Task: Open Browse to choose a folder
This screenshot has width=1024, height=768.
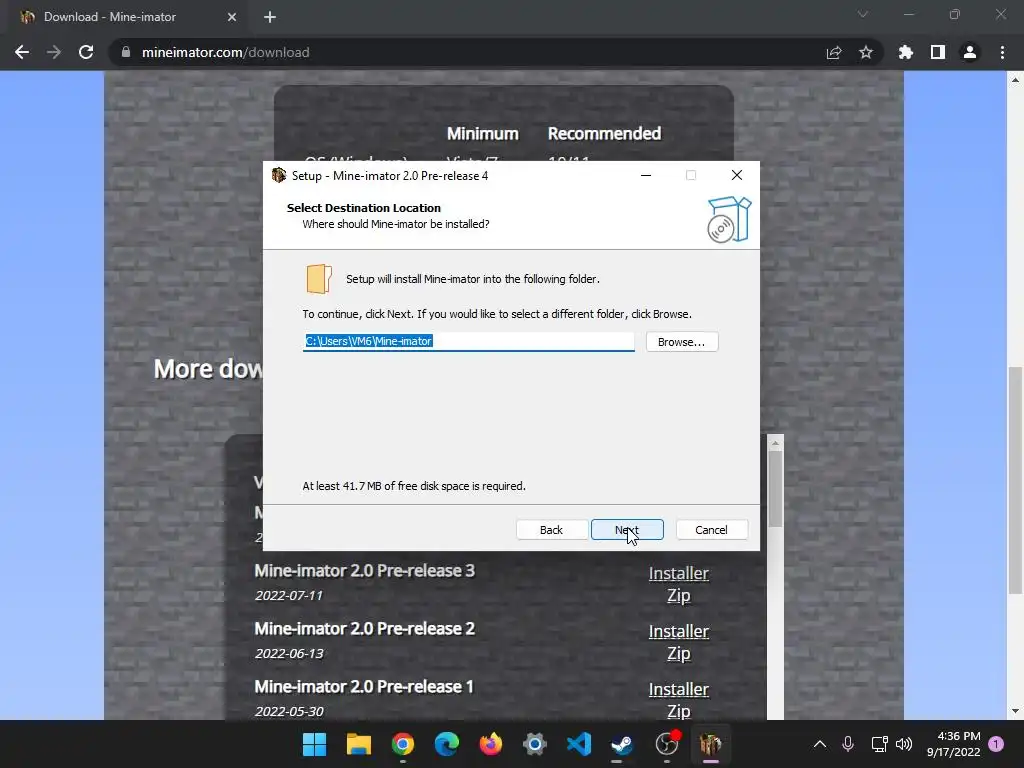Action: click(x=682, y=342)
